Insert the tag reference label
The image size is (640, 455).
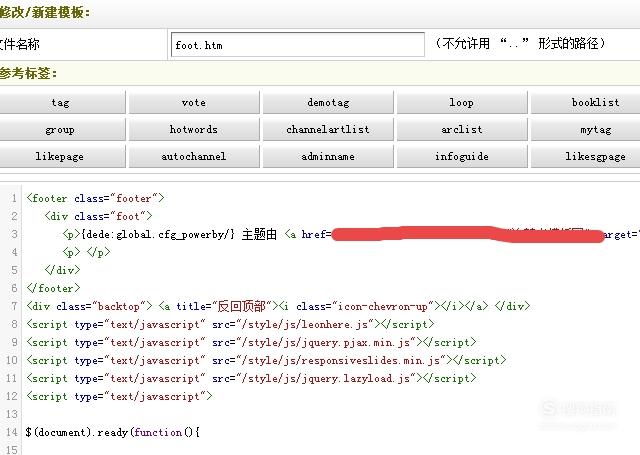pos(62,102)
